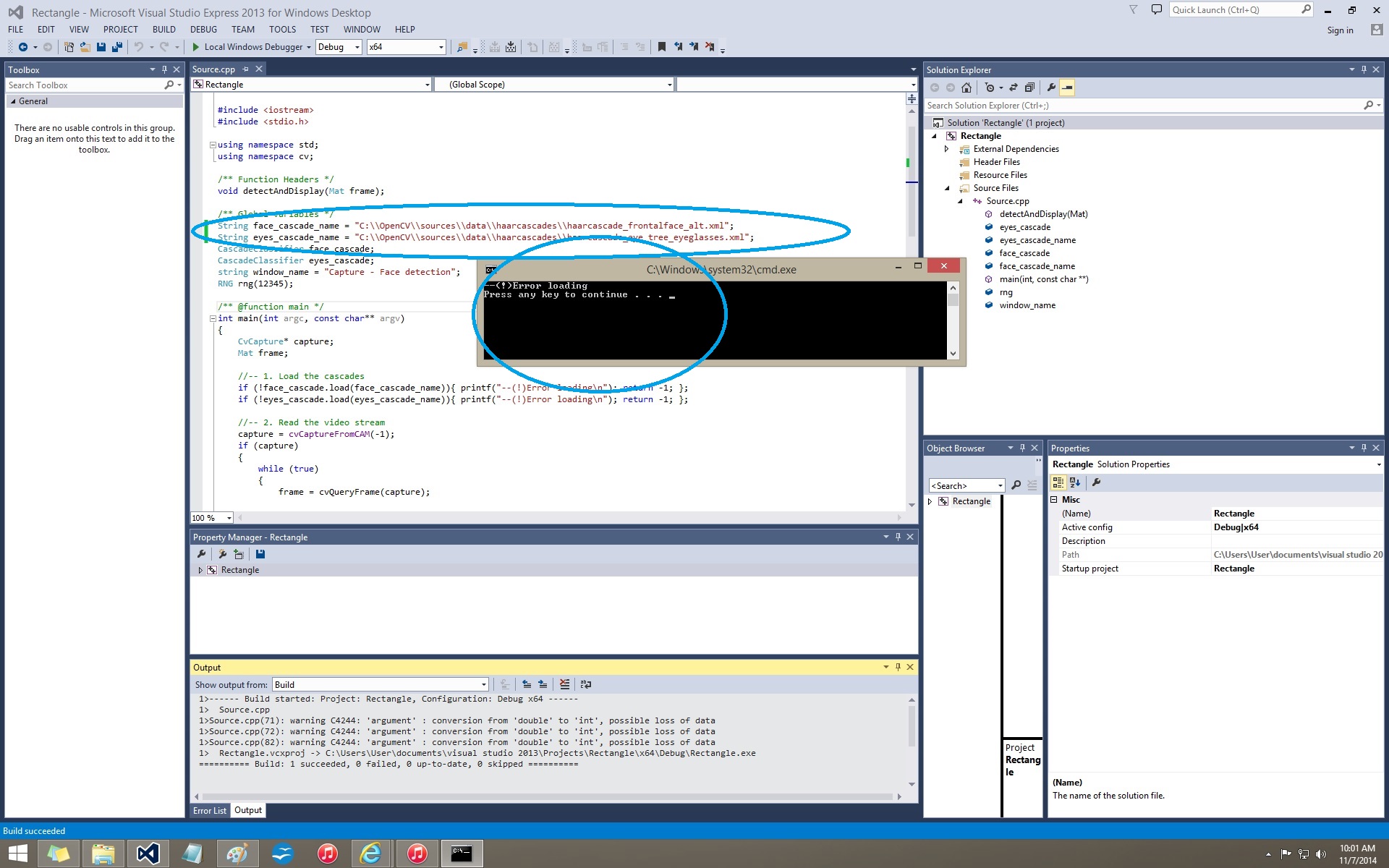This screenshot has height=868, width=1389.
Task: Open the TOOLS menu
Action: 282,30
